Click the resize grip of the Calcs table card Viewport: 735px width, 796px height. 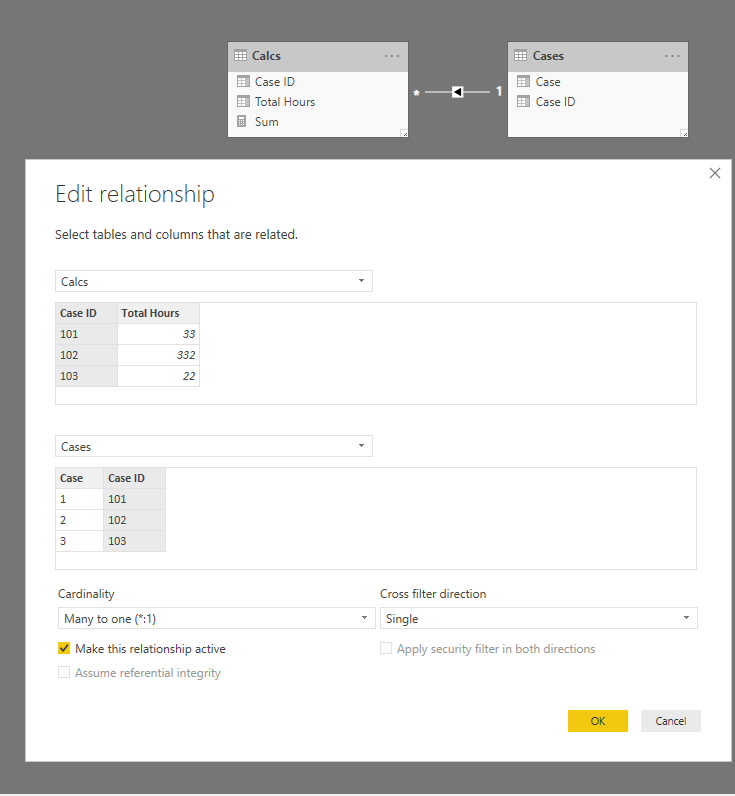click(x=404, y=134)
